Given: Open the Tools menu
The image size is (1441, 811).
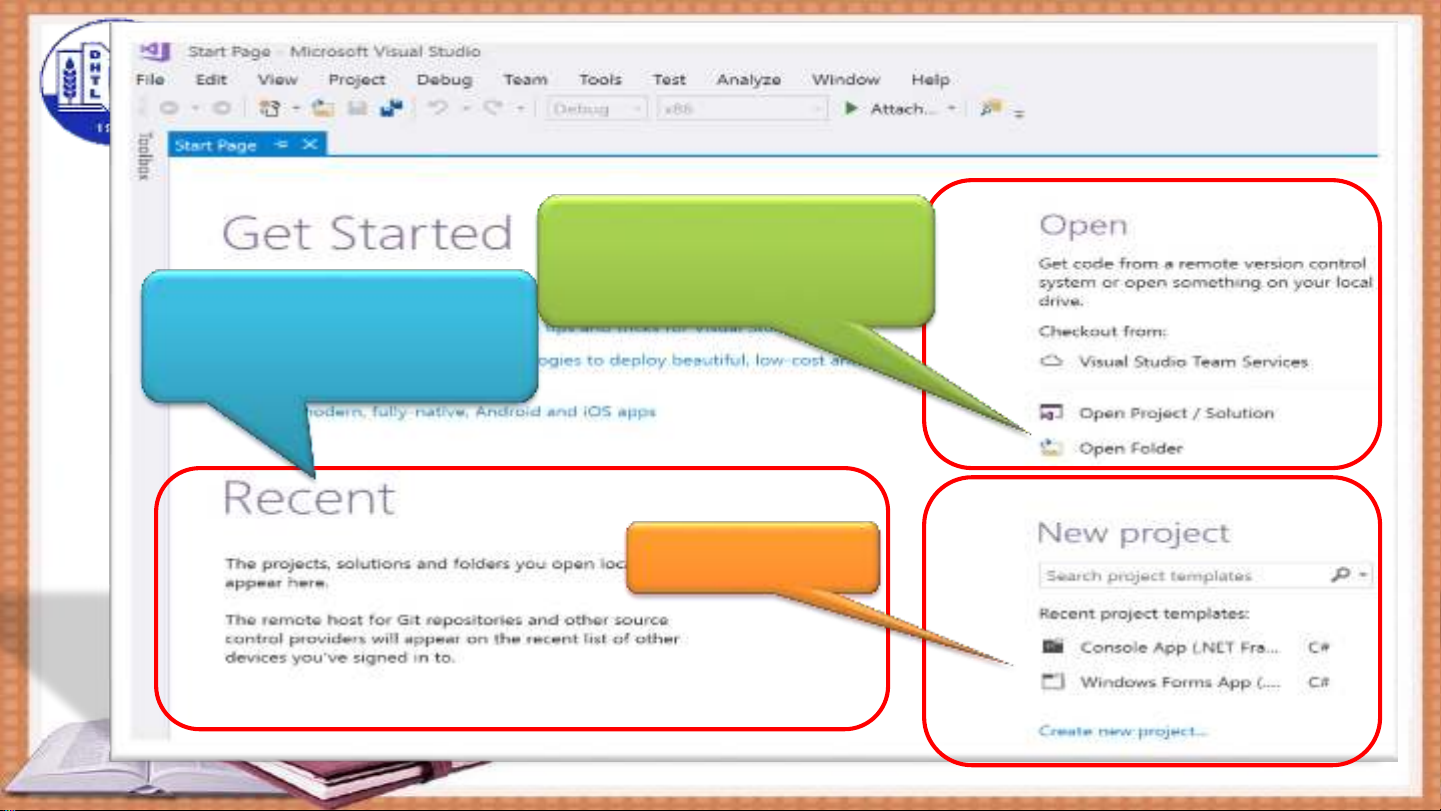Looking at the screenshot, I should coord(600,79).
